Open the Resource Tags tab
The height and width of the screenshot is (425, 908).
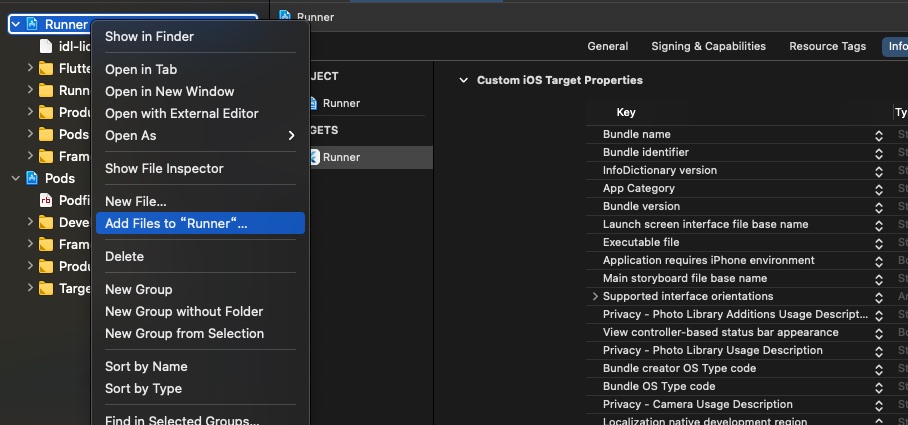[827, 46]
